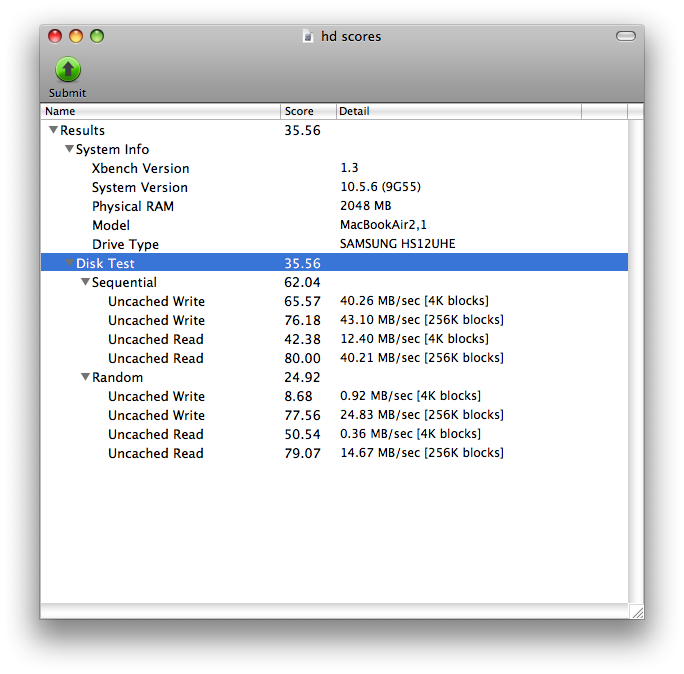Click the hd scores document icon in title bar
The height and width of the screenshot is (674, 684).
(308, 36)
